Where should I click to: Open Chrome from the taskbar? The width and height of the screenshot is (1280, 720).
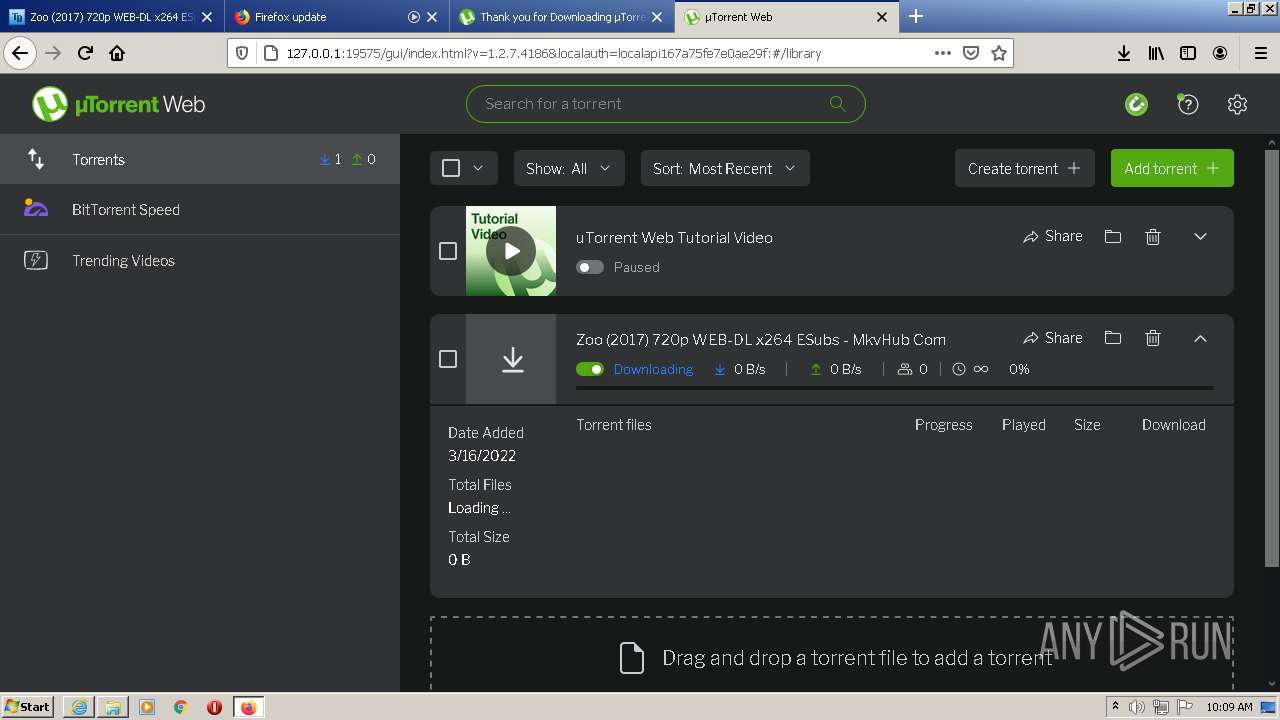click(x=180, y=707)
